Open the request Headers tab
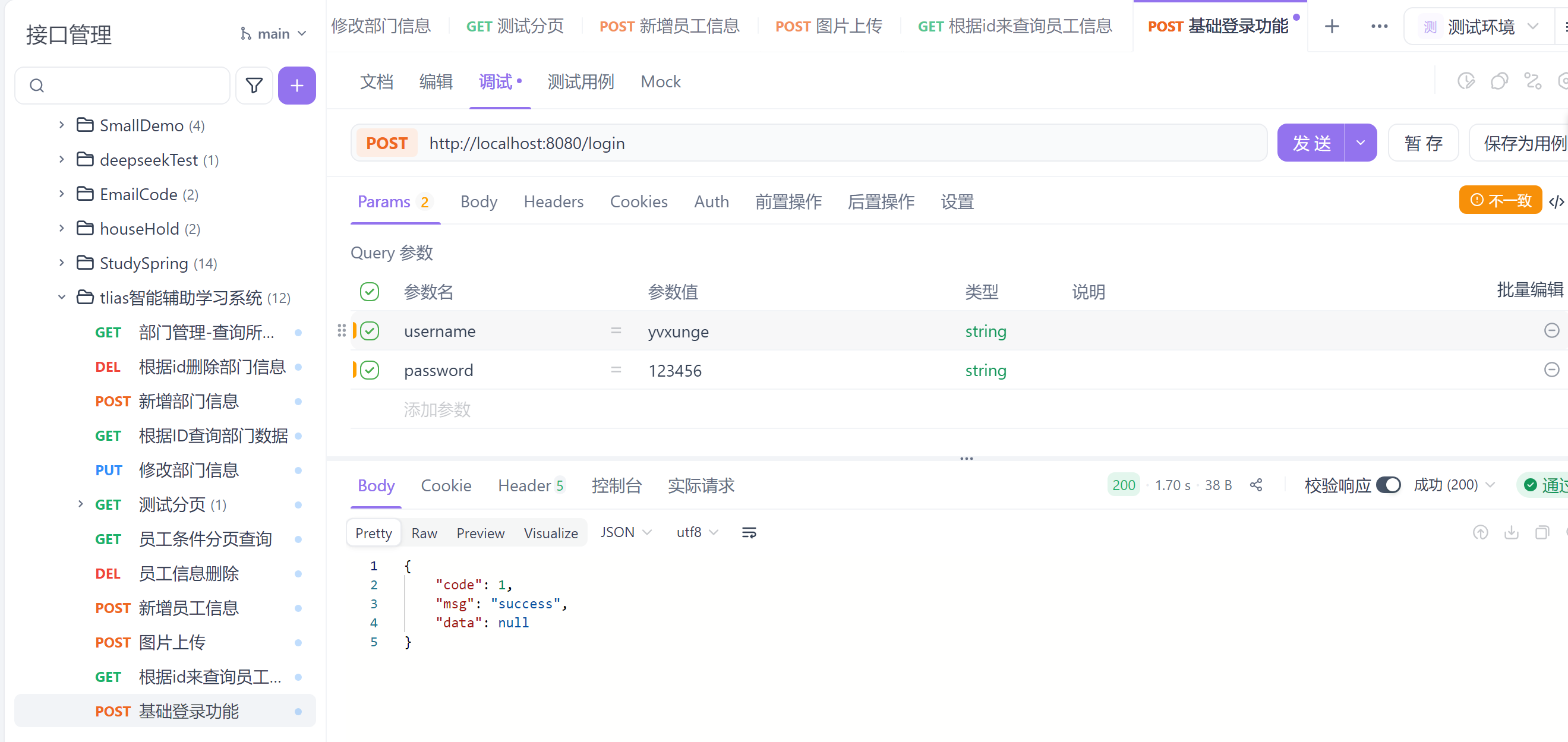The width and height of the screenshot is (1568, 742). click(553, 201)
